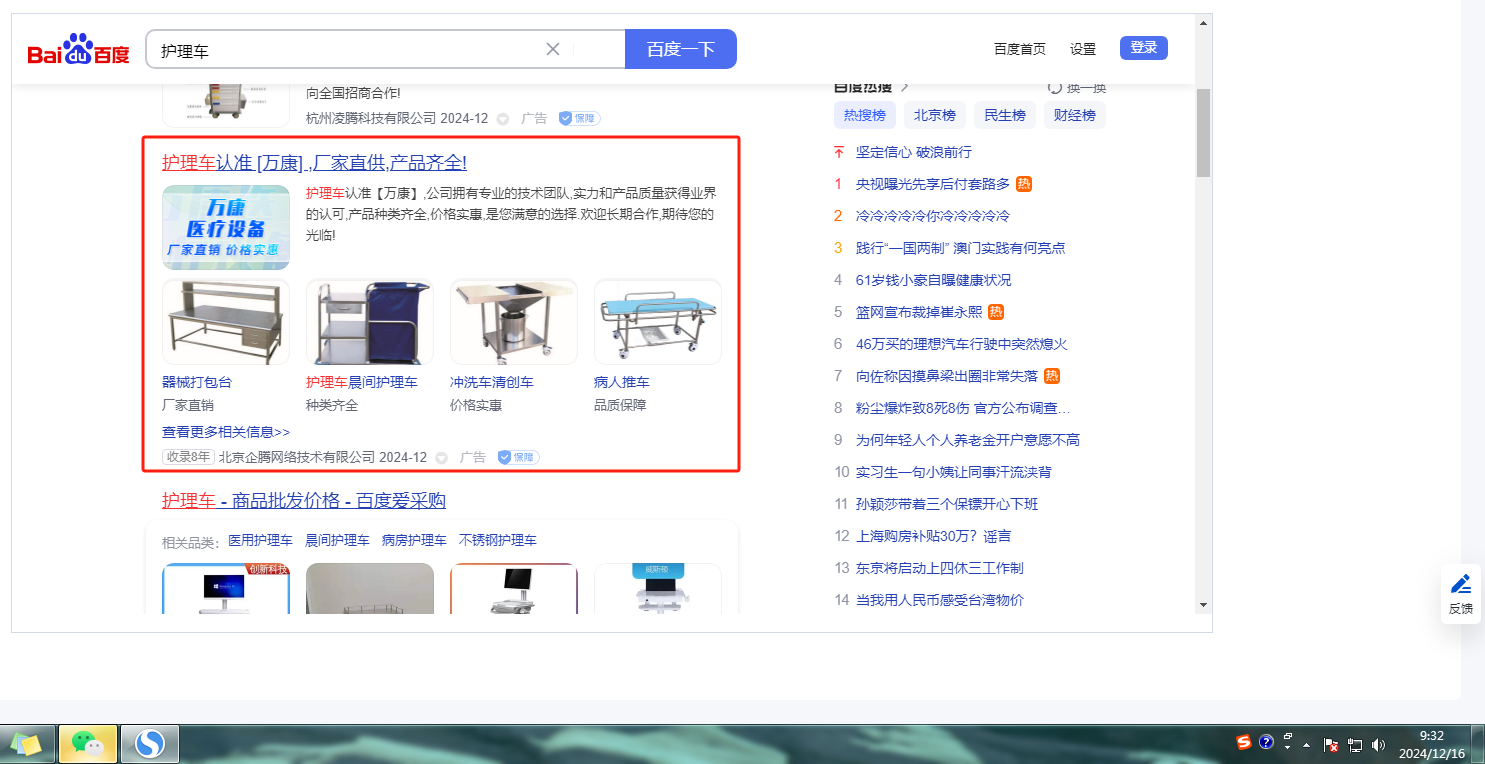This screenshot has height=764, width=1485.
Task: Select the 不锈钢护理车 related category
Action: (x=498, y=540)
